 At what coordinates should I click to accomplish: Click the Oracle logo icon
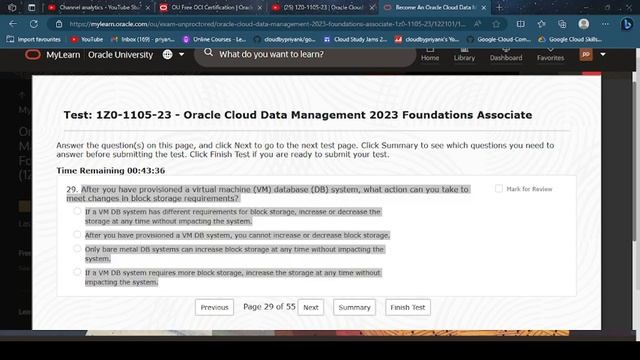pyautogui.click(x=33, y=55)
